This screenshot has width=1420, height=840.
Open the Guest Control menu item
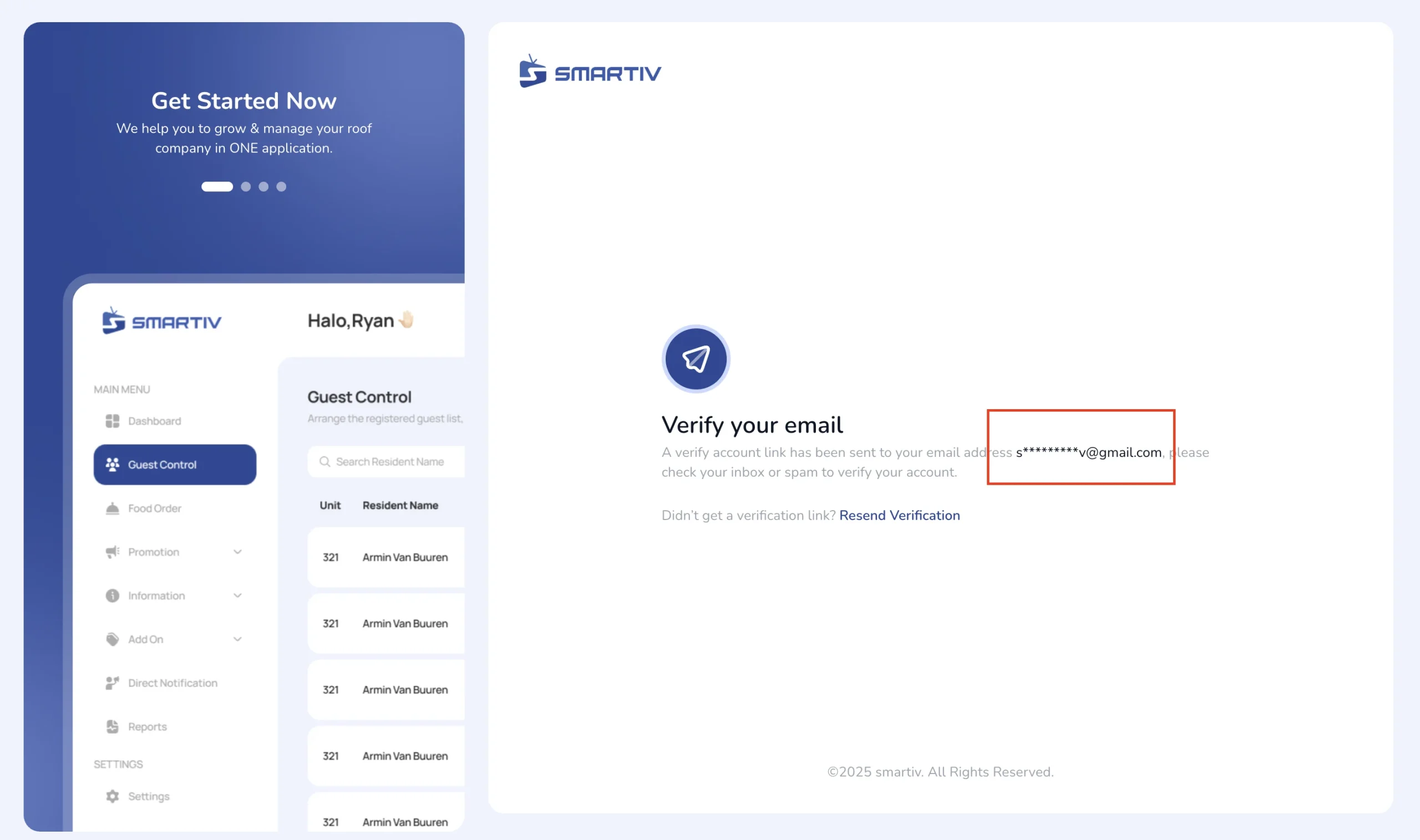coord(175,465)
